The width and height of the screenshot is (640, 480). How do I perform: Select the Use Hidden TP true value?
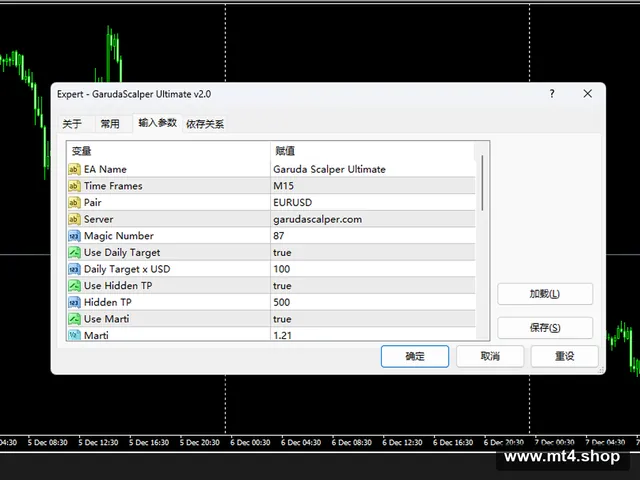(373, 286)
